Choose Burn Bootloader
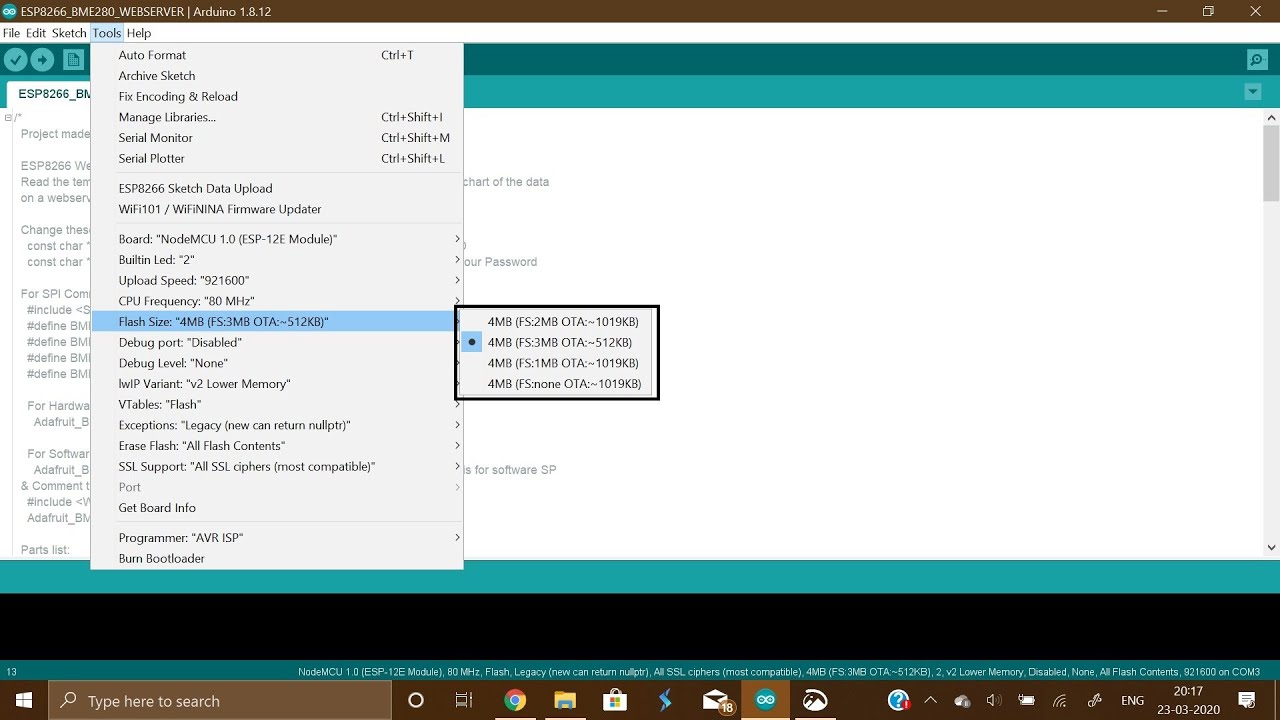1280x720 pixels. pyautogui.click(x=277, y=558)
